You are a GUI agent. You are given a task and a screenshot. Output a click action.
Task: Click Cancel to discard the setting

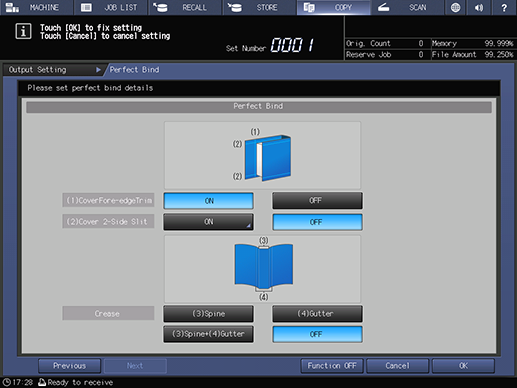[397, 366]
